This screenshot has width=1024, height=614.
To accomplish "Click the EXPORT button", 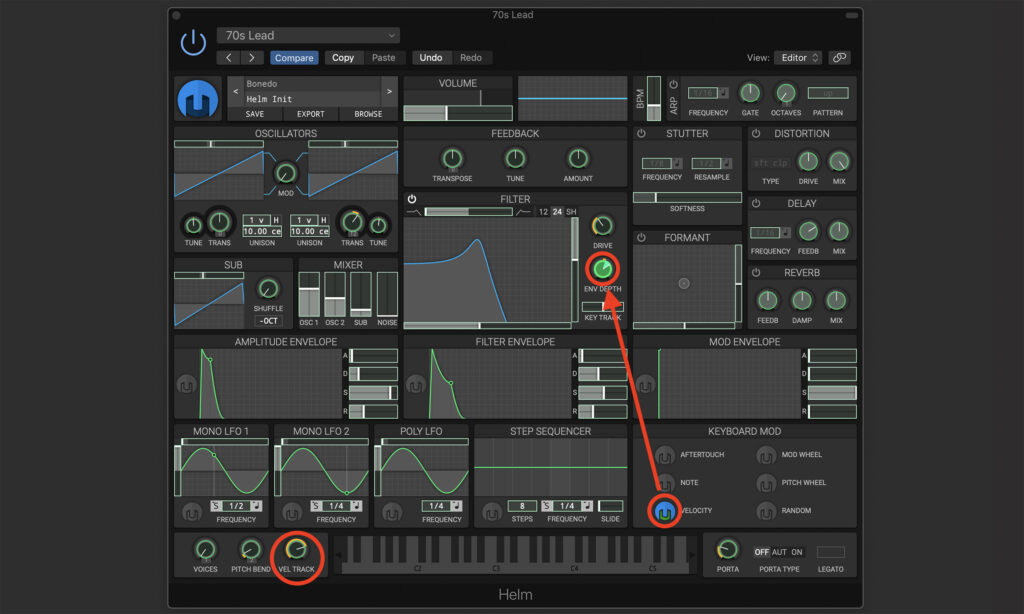I will pyautogui.click(x=311, y=114).
